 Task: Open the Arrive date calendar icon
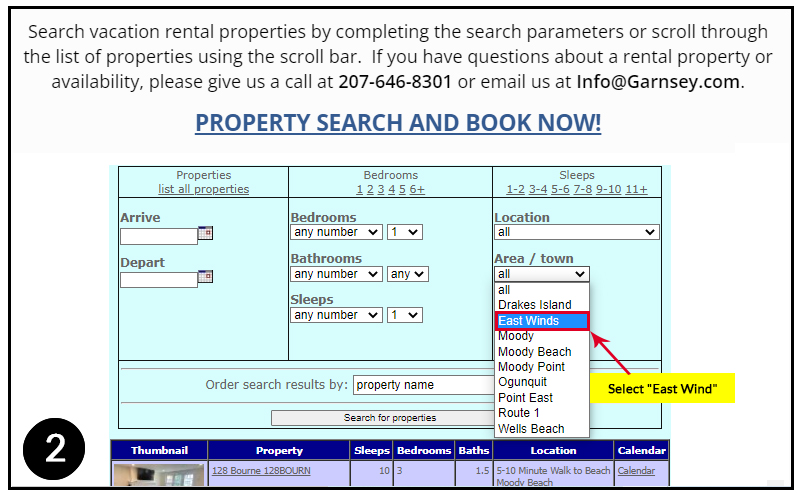point(205,233)
